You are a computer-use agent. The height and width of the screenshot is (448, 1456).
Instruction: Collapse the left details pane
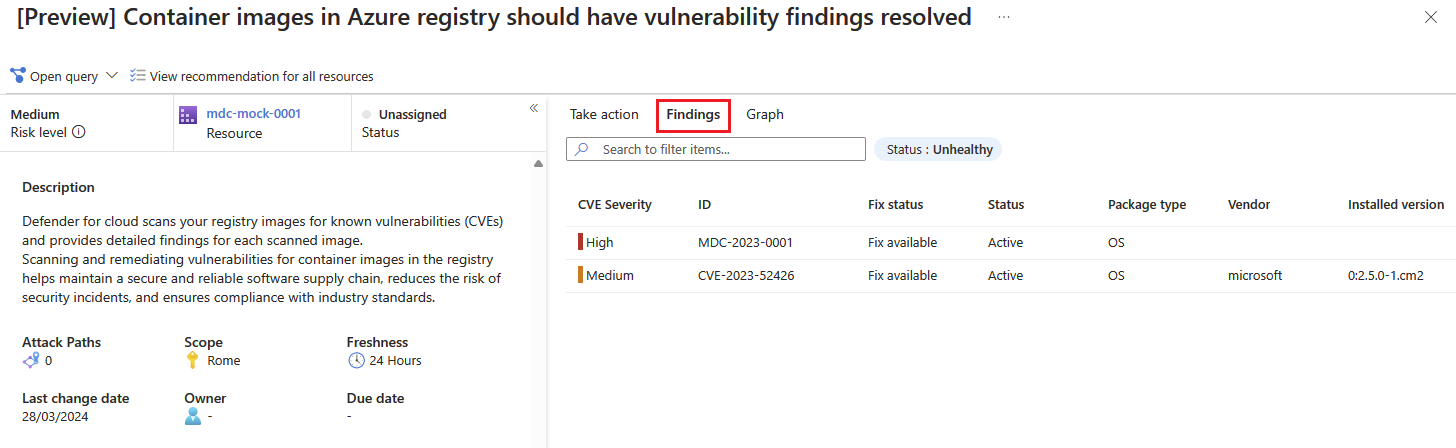coord(534,108)
